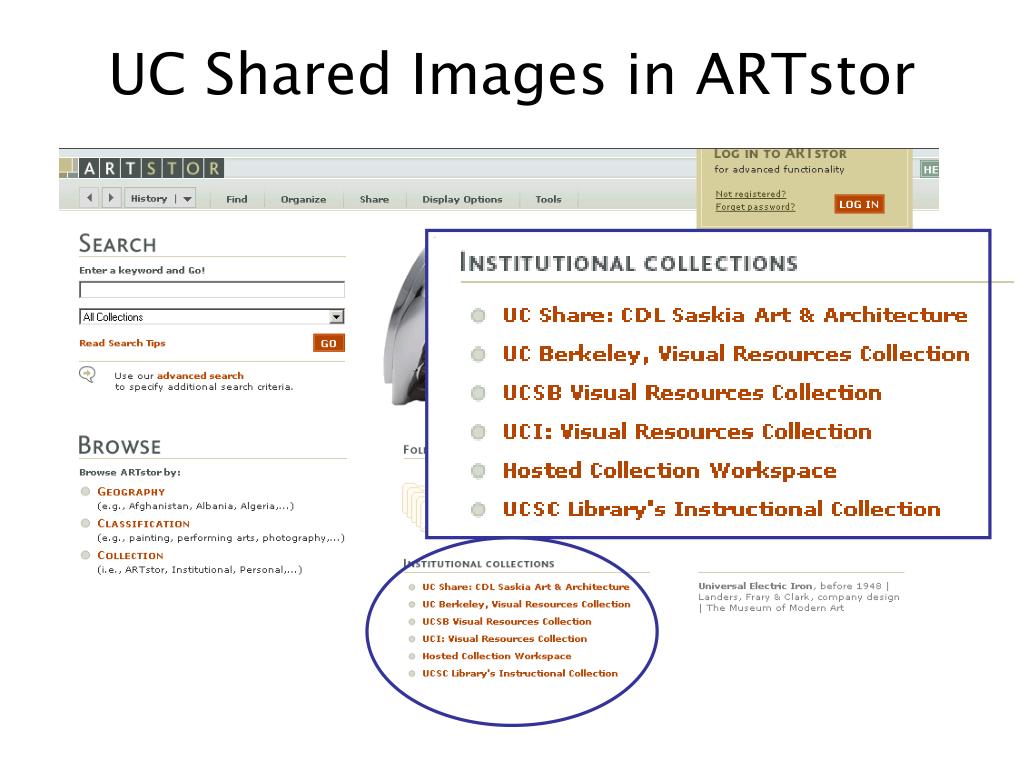Open the Find menu
Image resolution: width=1024 pixels, height=768 pixels.
click(x=236, y=199)
